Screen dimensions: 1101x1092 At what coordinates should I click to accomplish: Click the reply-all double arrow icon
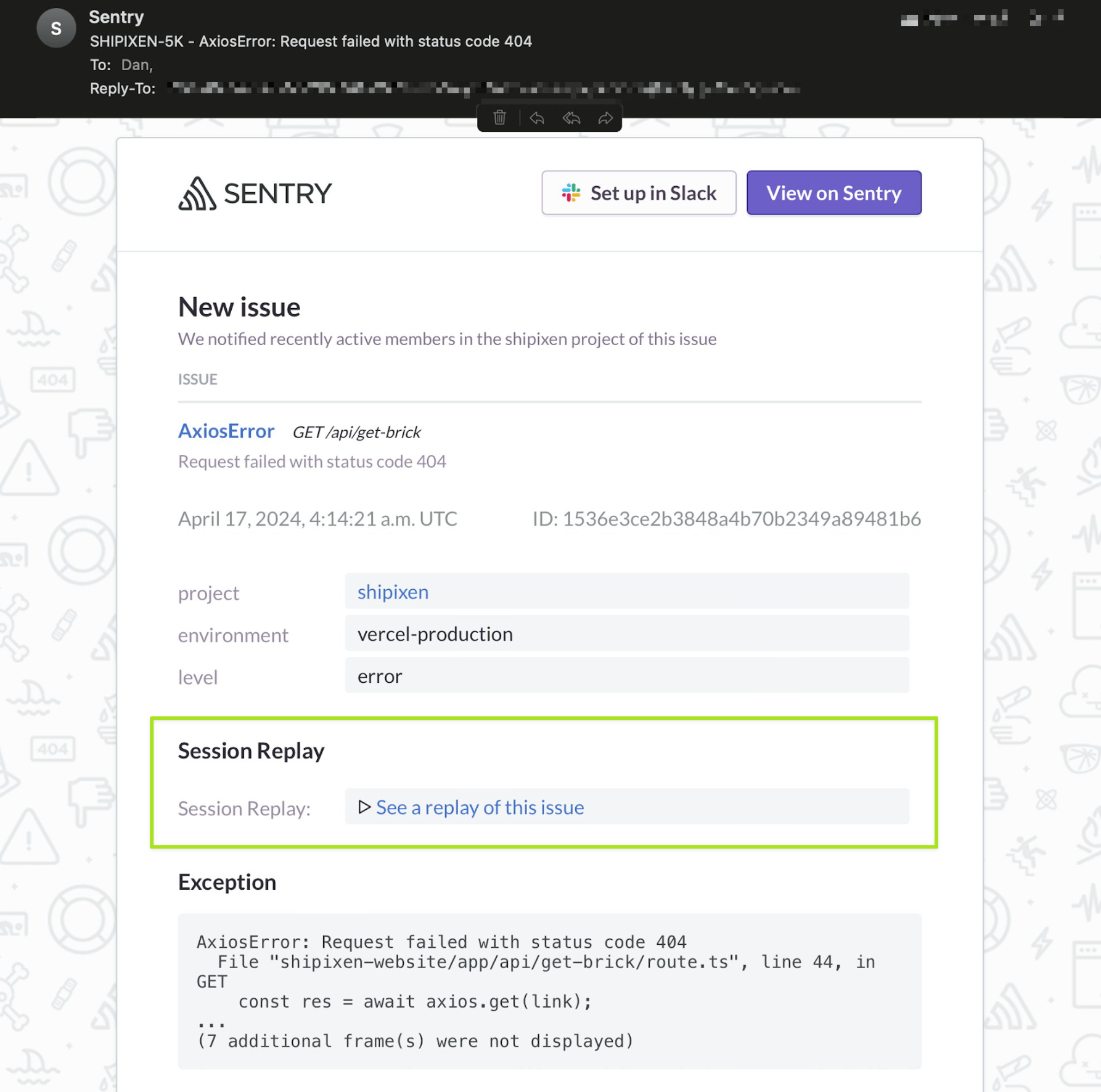pos(571,118)
